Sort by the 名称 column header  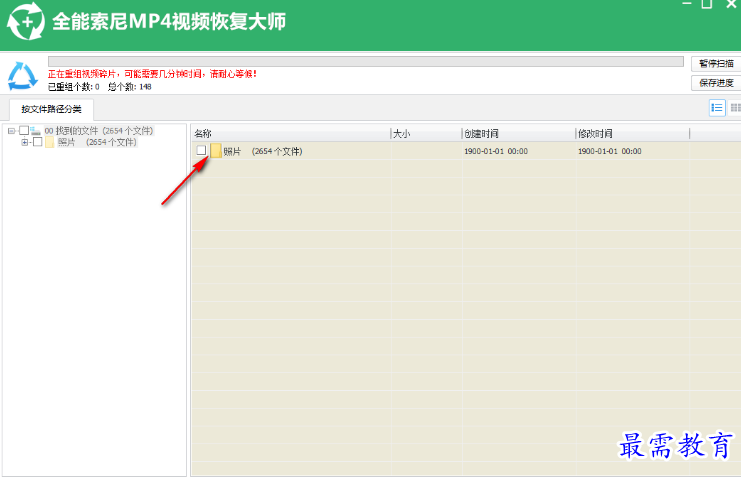(291, 134)
